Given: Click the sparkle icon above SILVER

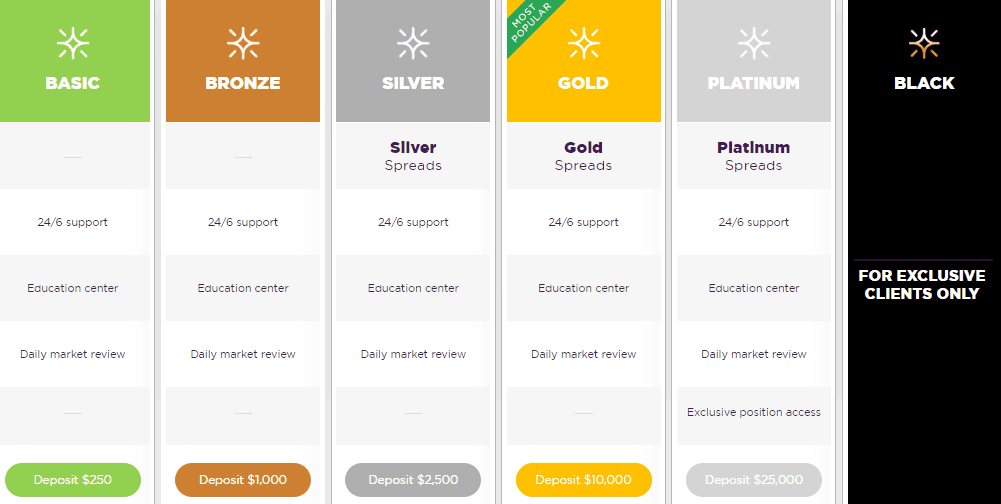Looking at the screenshot, I should click(x=413, y=43).
